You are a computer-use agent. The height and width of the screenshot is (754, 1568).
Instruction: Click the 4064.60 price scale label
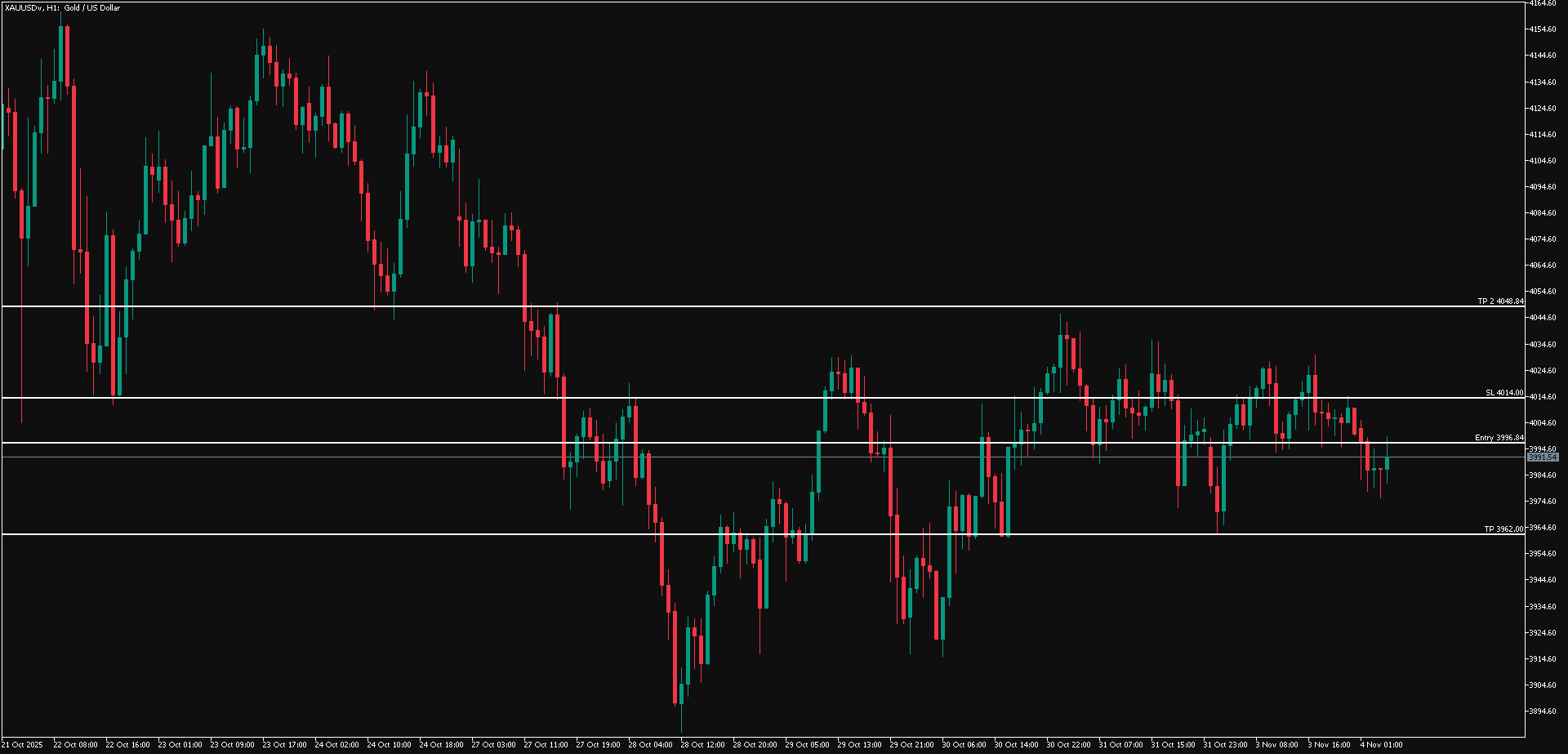pyautogui.click(x=1542, y=265)
